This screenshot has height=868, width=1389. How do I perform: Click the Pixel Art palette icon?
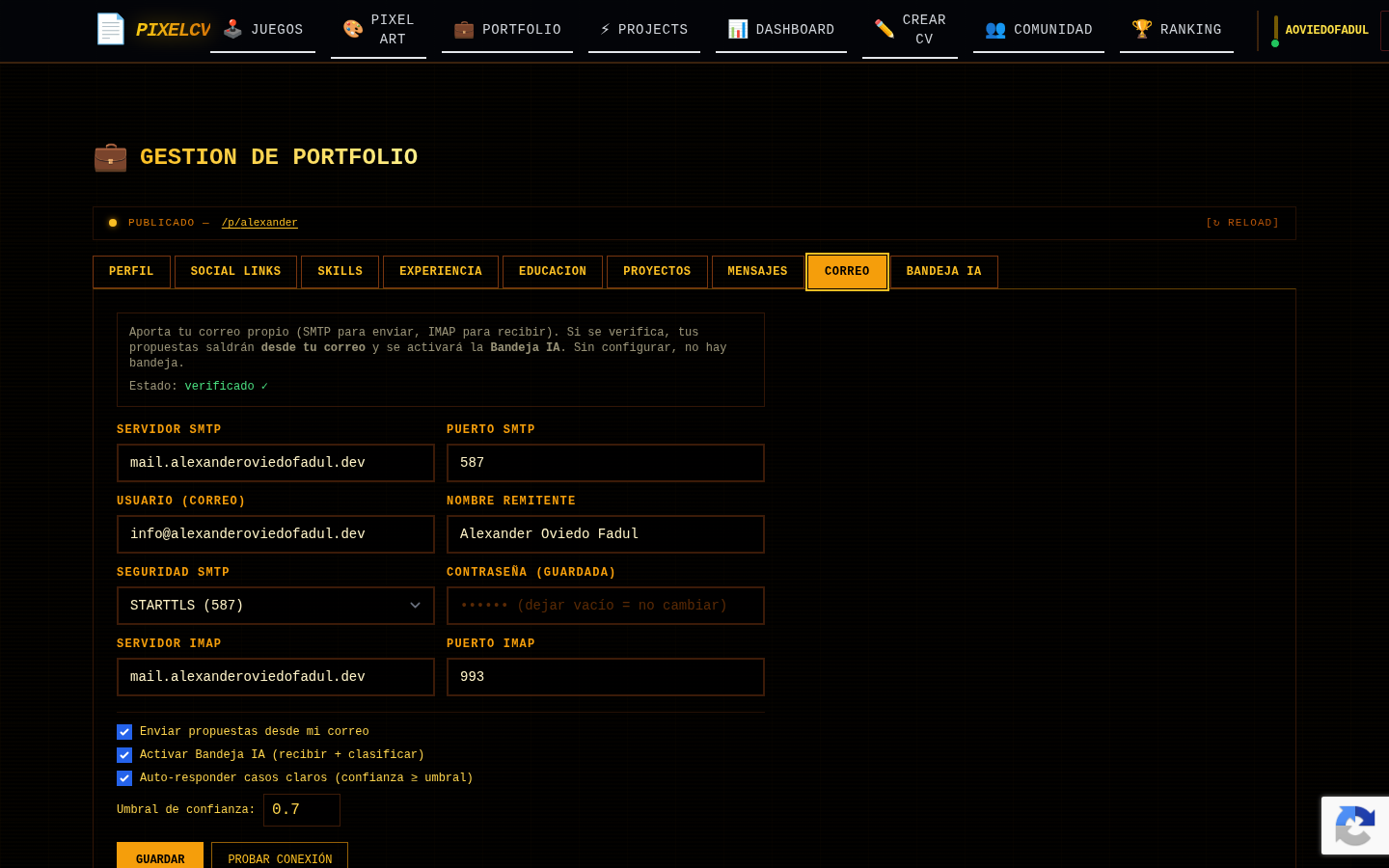pyautogui.click(x=353, y=29)
